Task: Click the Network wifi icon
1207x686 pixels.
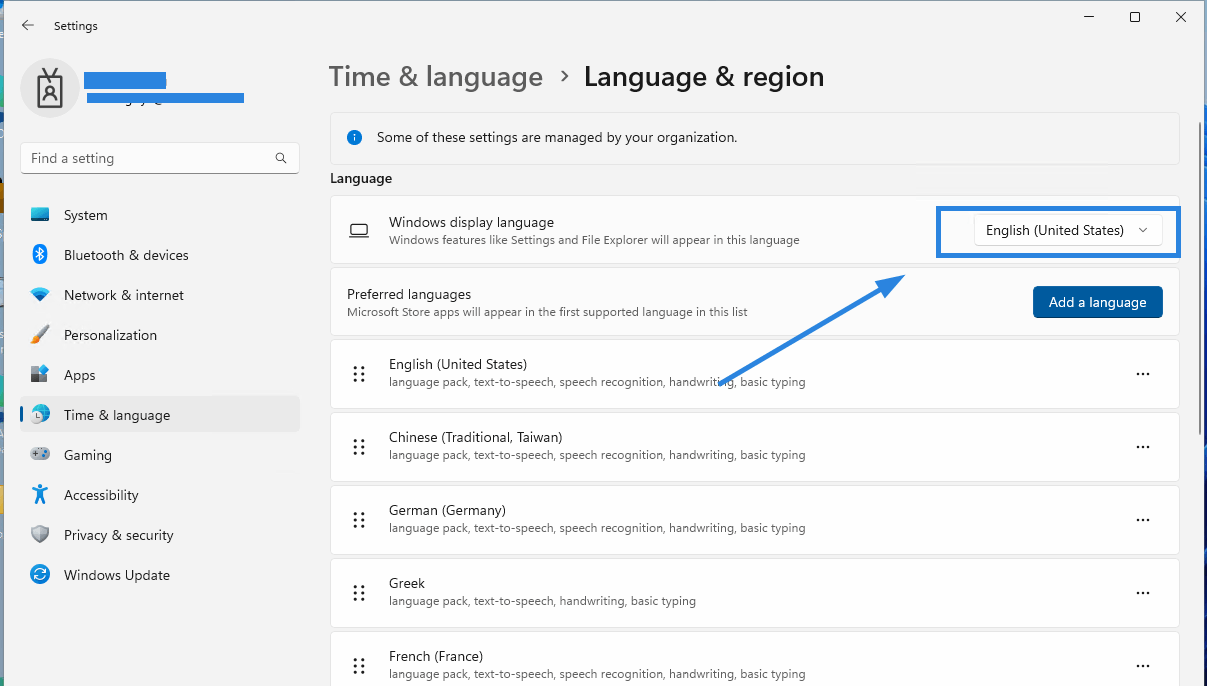Action: pos(40,295)
